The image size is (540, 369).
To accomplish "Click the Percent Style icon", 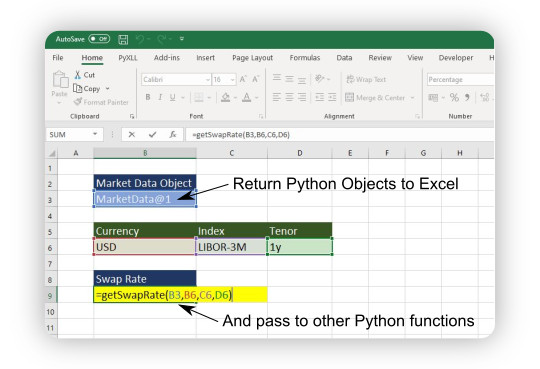I will click(454, 98).
